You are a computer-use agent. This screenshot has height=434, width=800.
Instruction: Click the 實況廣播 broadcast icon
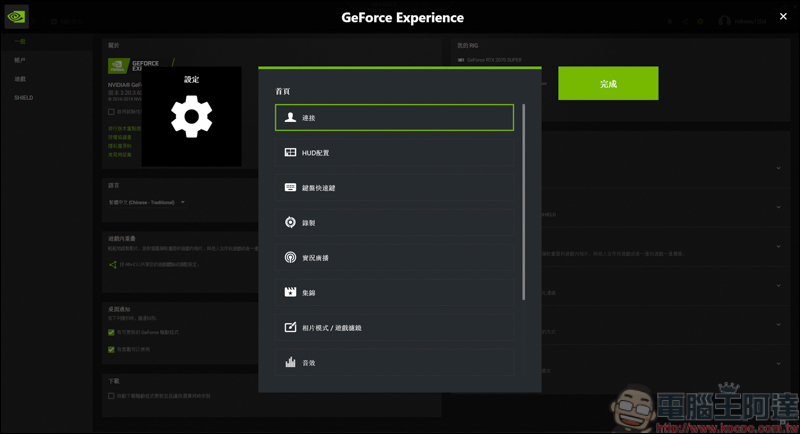click(x=290, y=258)
